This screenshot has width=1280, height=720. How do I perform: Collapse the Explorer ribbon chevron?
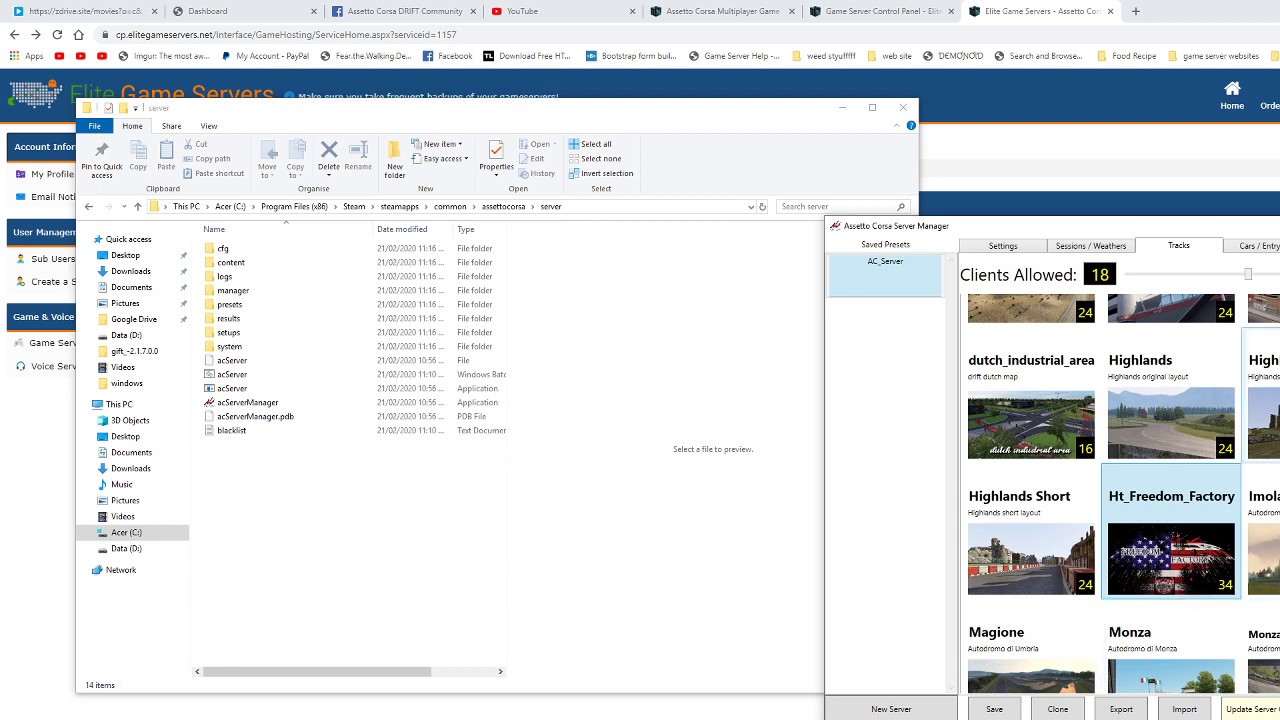pos(897,126)
